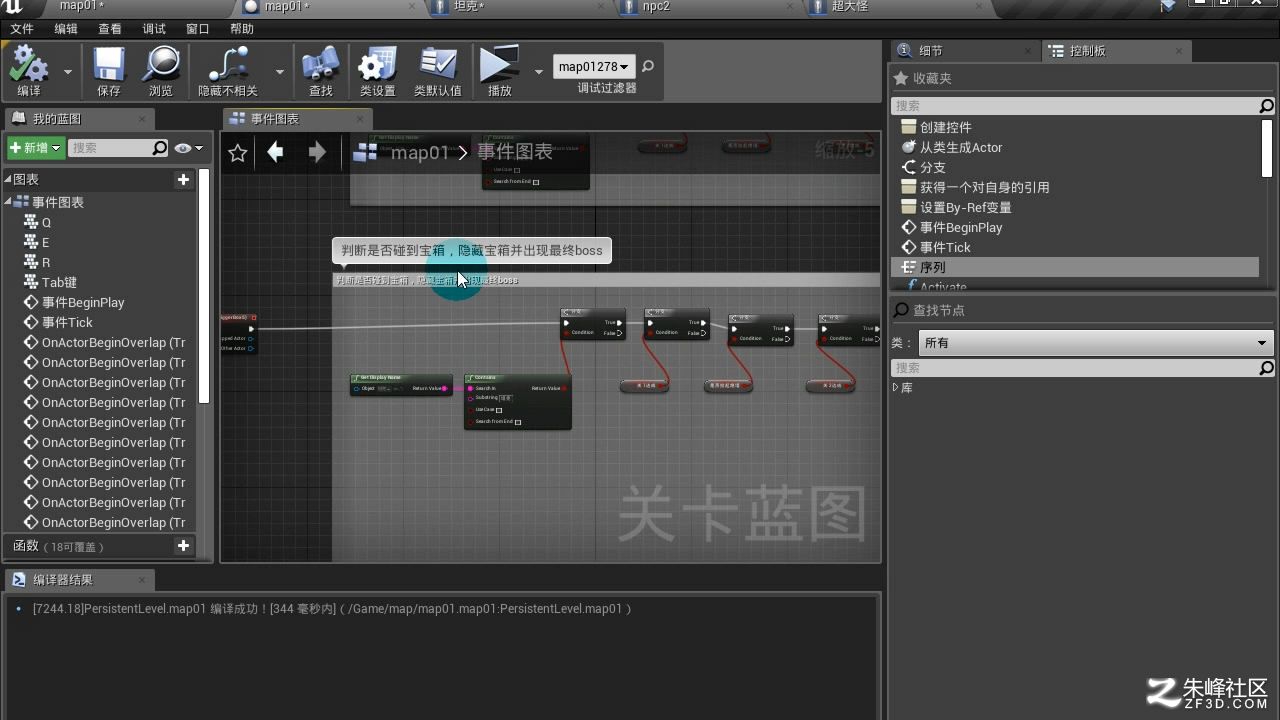Click bookmark star in graph toolbar
This screenshot has width=1280, height=720.
tap(237, 153)
